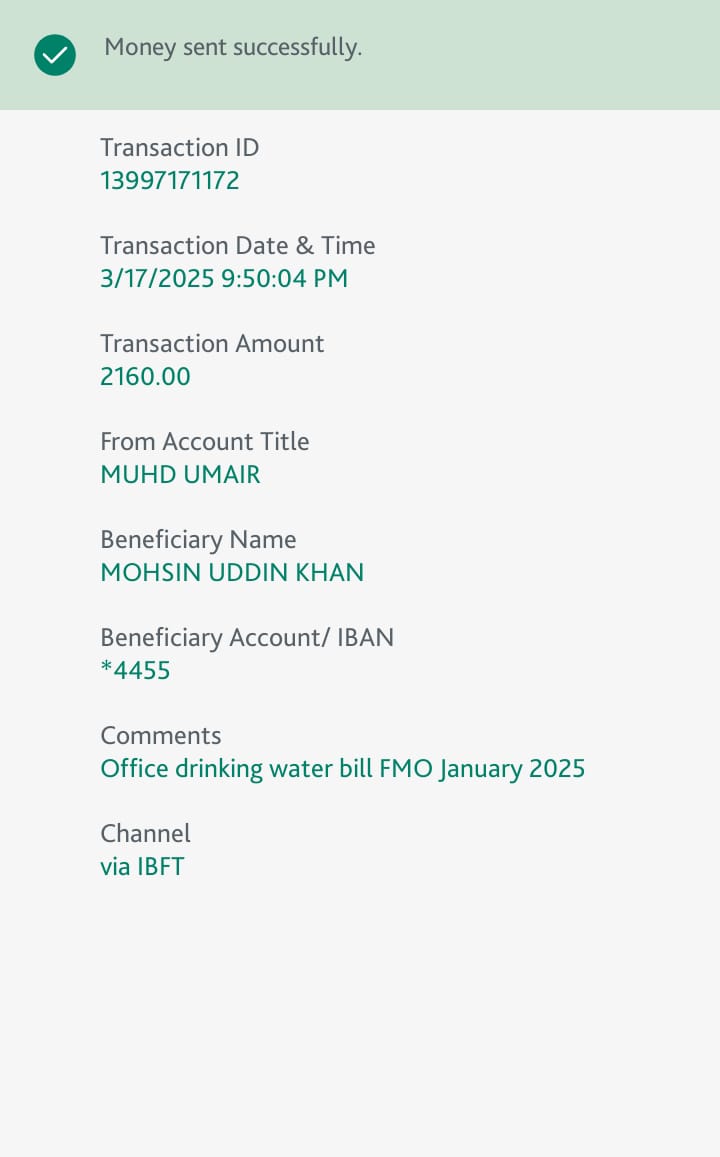Screen dimensions: 720x1157
Task: Select masked account number *4455
Action: click(136, 671)
